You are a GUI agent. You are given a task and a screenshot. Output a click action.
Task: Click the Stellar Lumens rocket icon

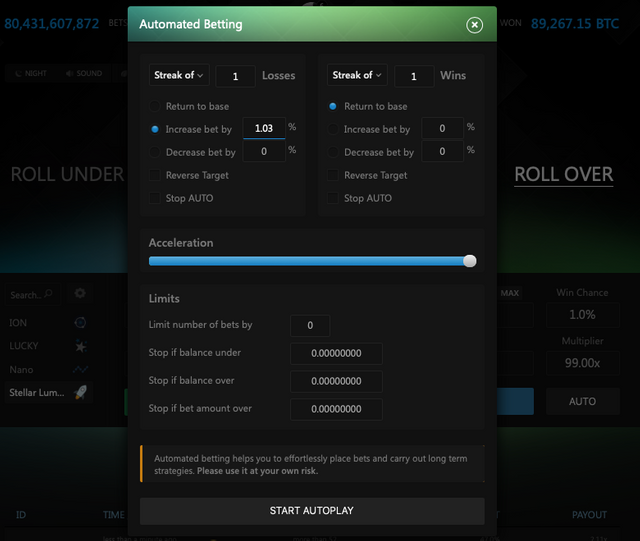click(x=80, y=392)
